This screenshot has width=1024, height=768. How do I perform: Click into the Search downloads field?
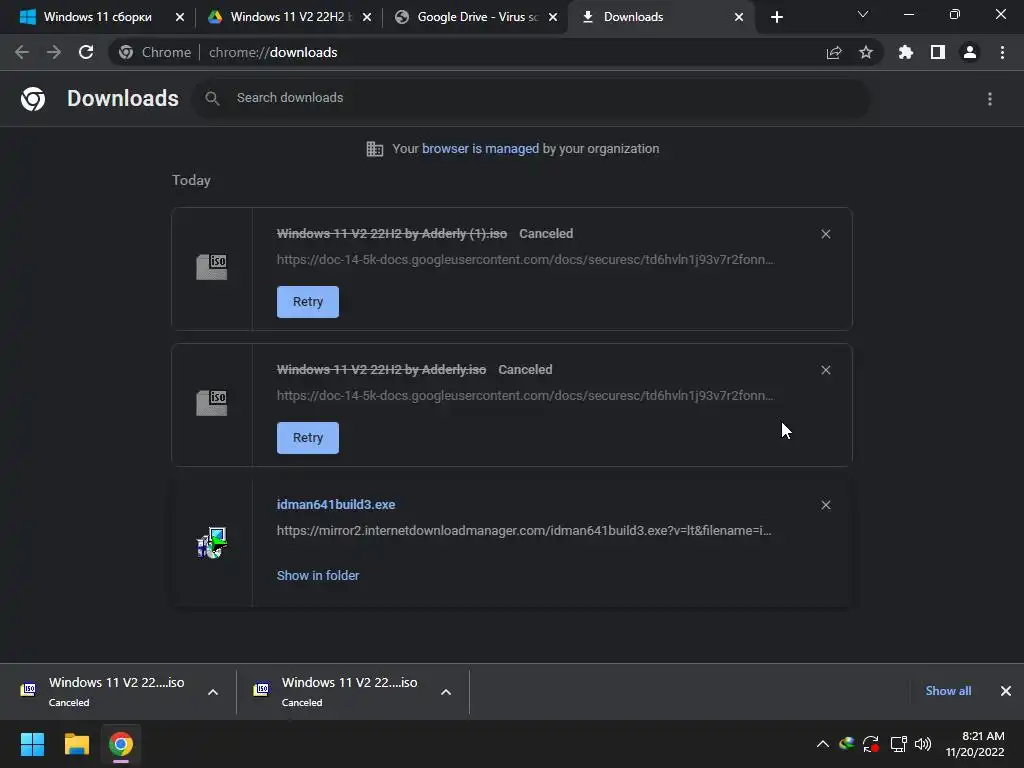coord(532,99)
